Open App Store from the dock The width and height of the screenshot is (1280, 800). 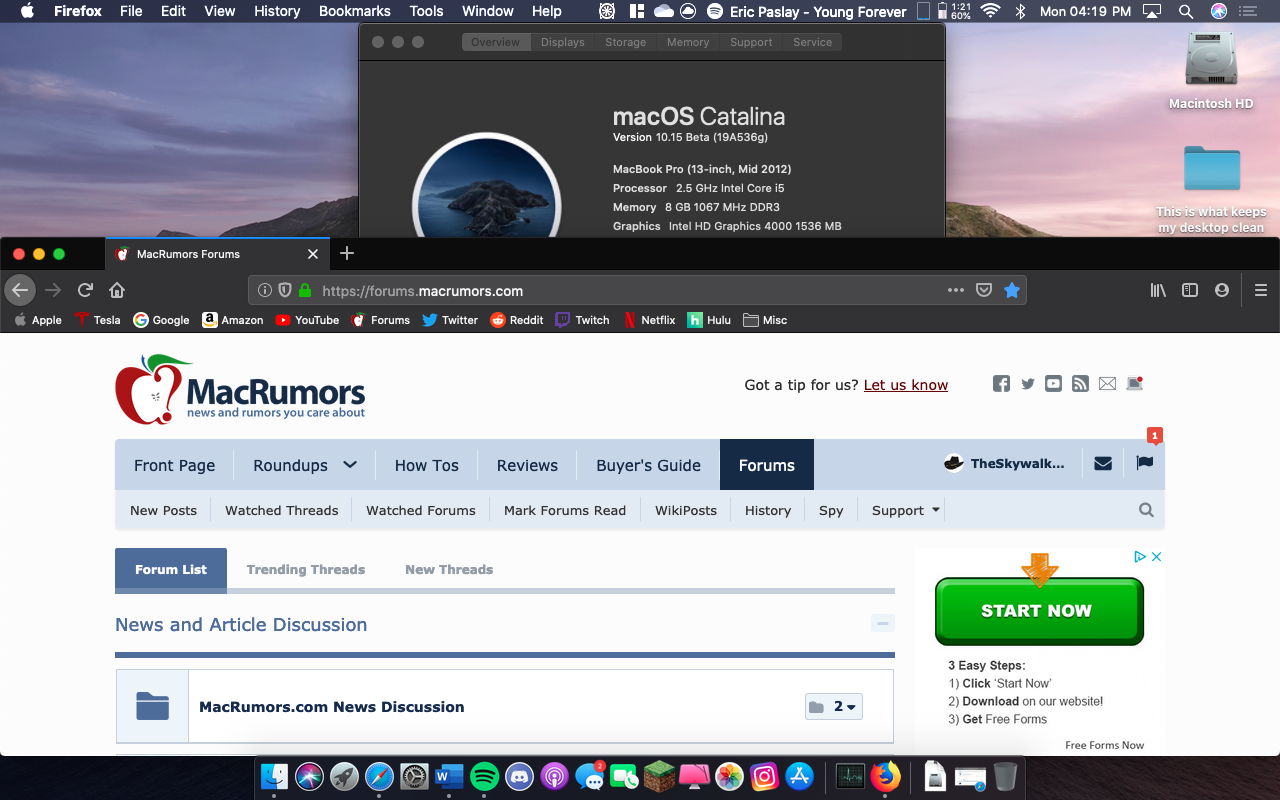(x=799, y=776)
